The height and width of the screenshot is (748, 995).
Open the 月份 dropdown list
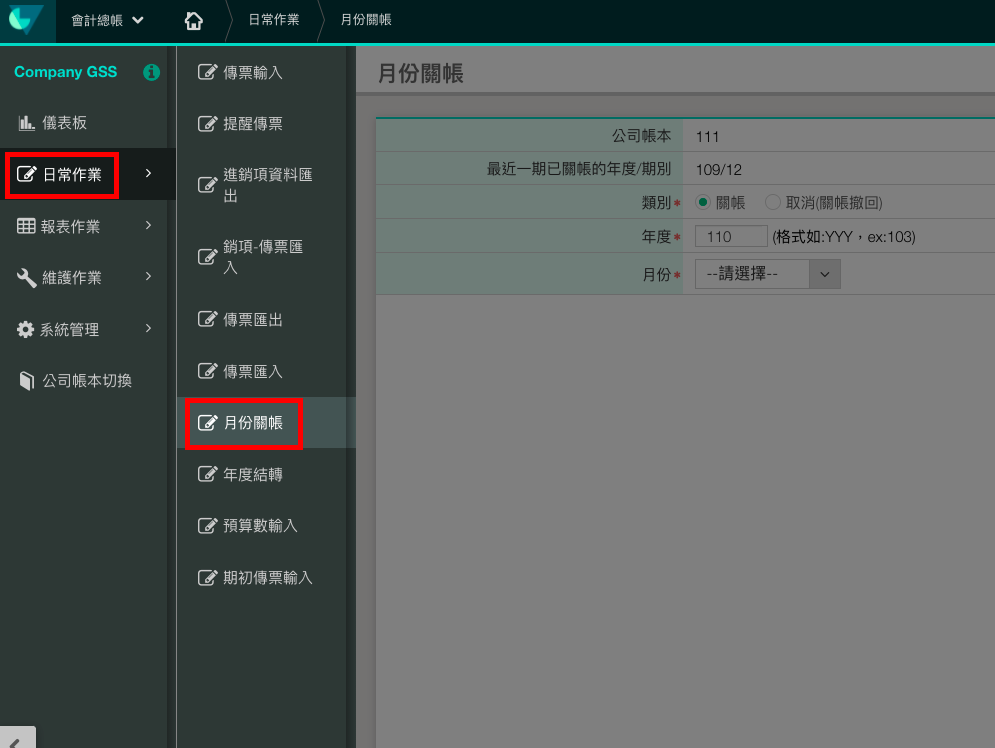tap(767, 274)
